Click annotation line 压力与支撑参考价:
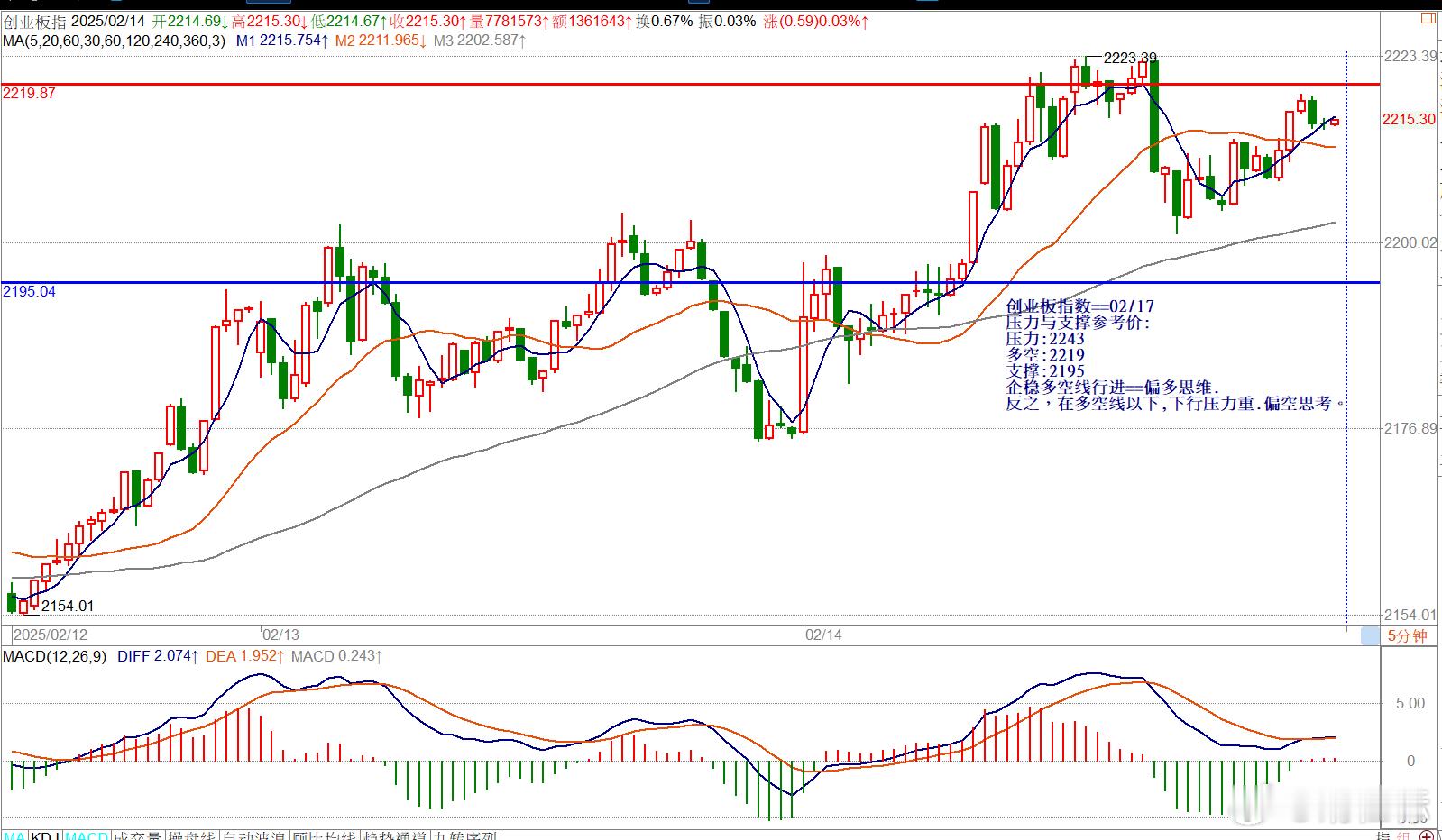The image size is (1442, 840). pos(1079,323)
